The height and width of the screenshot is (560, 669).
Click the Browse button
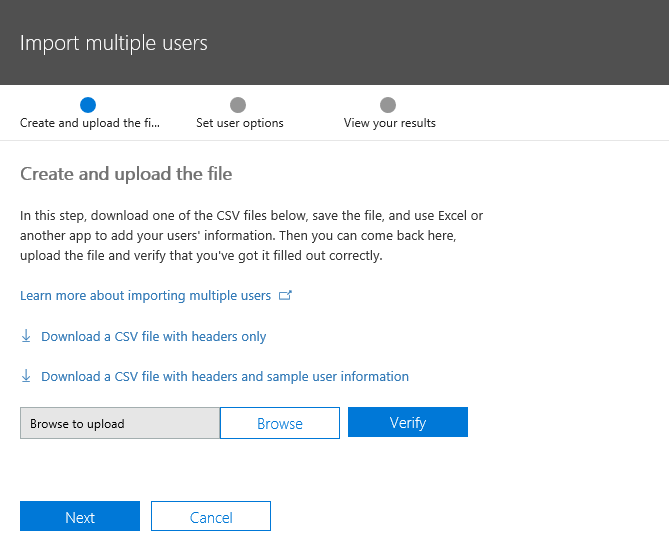point(280,423)
